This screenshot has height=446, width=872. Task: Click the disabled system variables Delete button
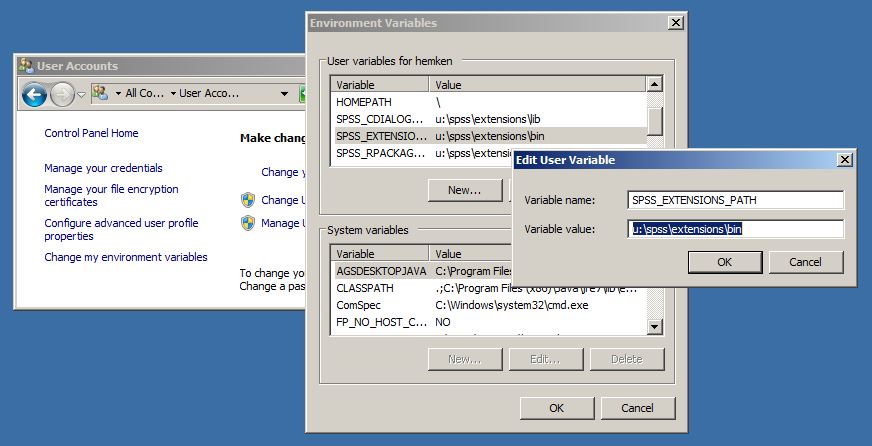pos(627,359)
